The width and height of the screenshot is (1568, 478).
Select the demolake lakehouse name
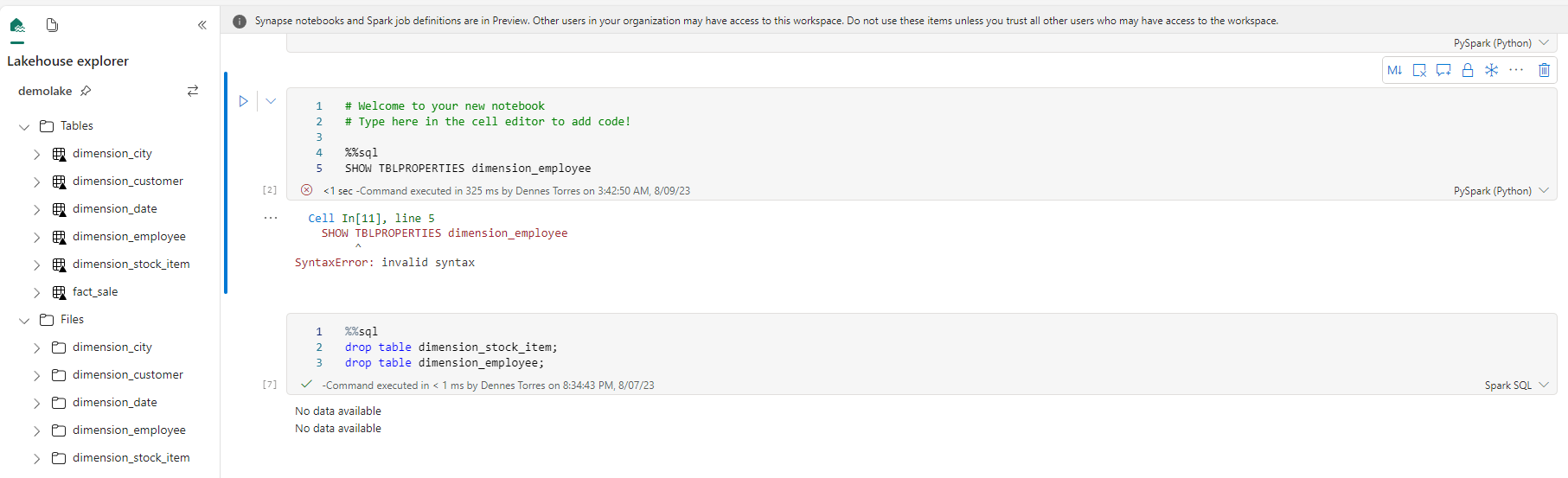click(x=45, y=91)
